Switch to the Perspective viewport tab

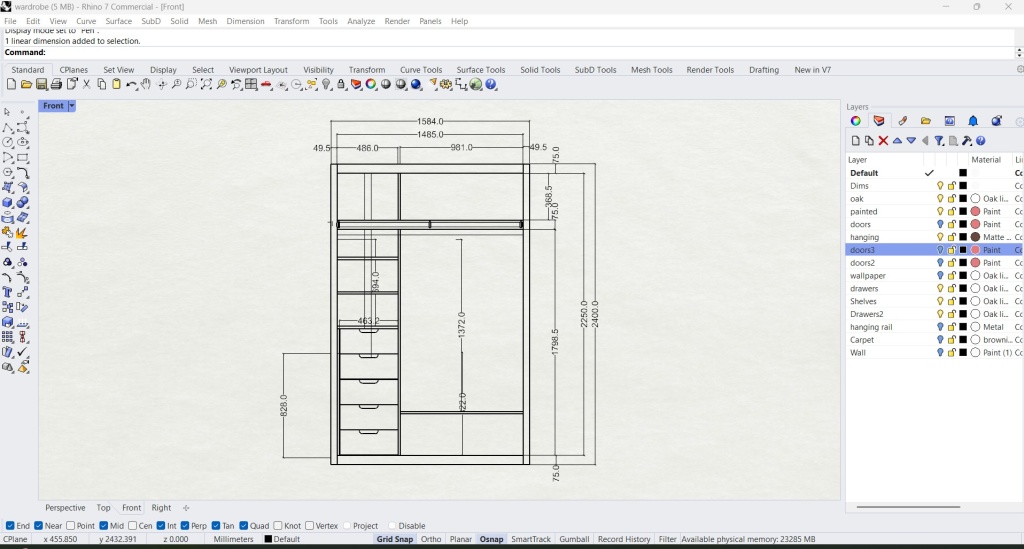tap(65, 508)
